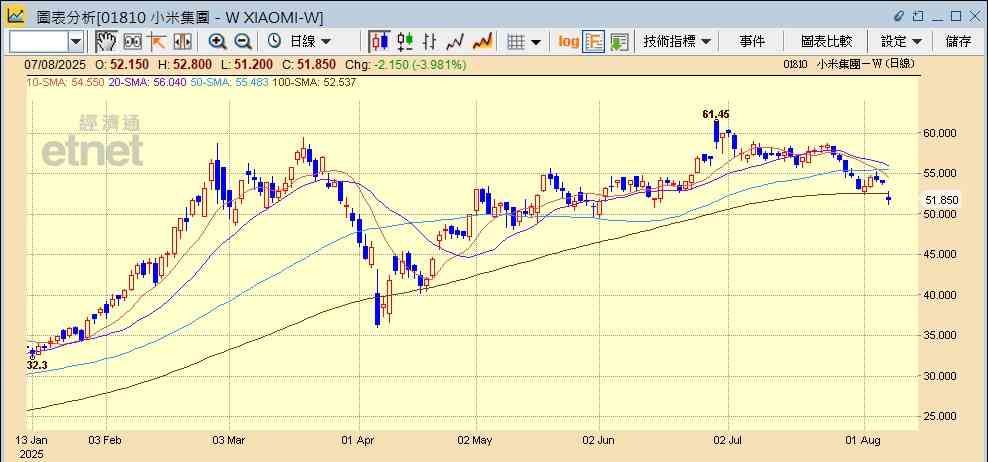
Task: Click the 01 Apr date axis label
Action: tap(359, 439)
